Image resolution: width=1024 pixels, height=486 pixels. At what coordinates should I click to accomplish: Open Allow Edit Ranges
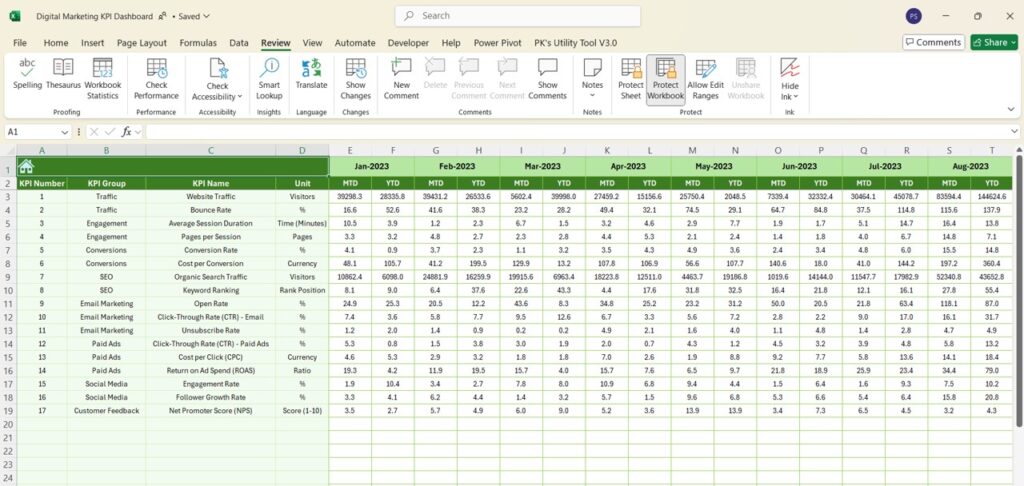pos(705,78)
